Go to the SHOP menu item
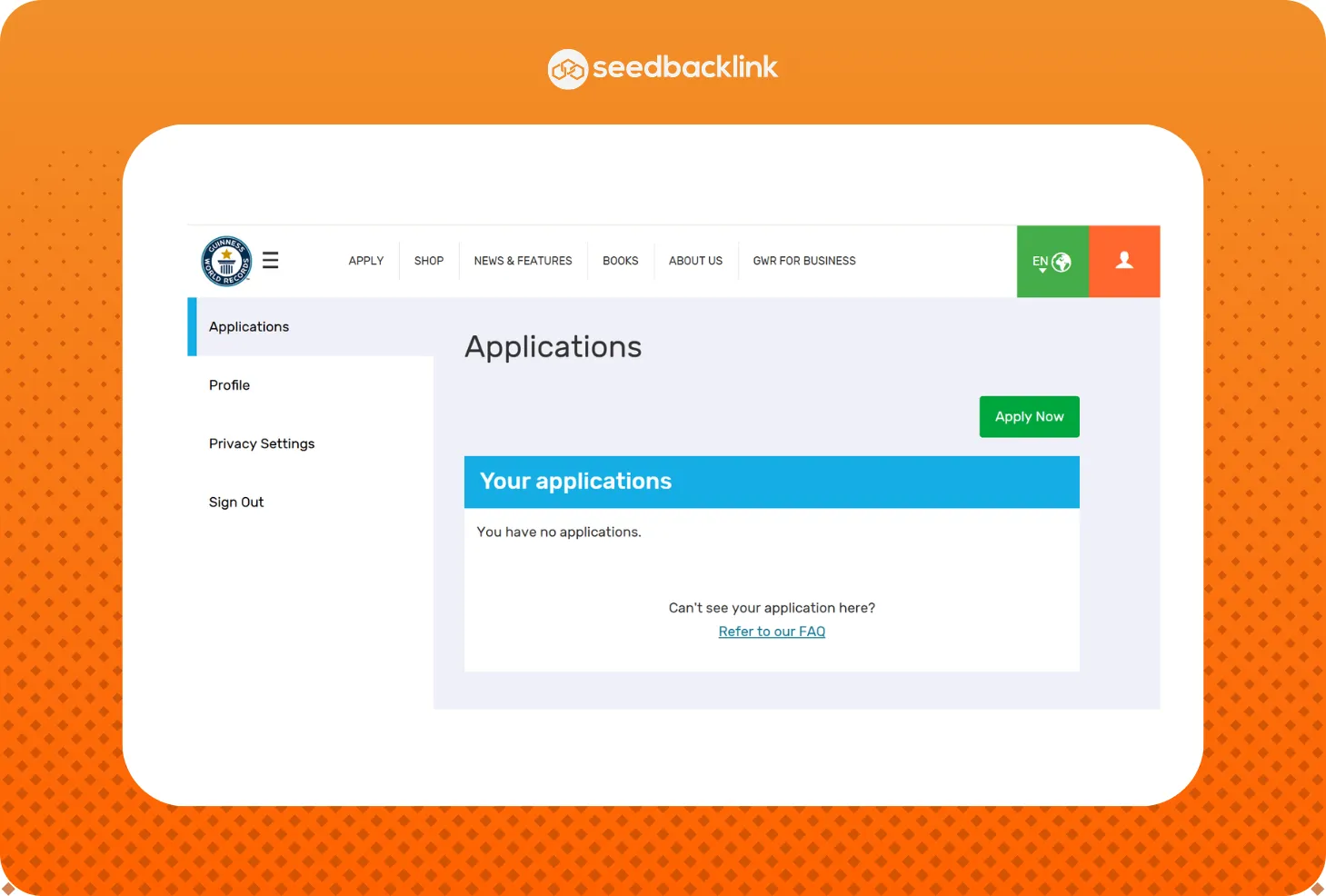The width and height of the screenshot is (1326, 896). point(429,261)
